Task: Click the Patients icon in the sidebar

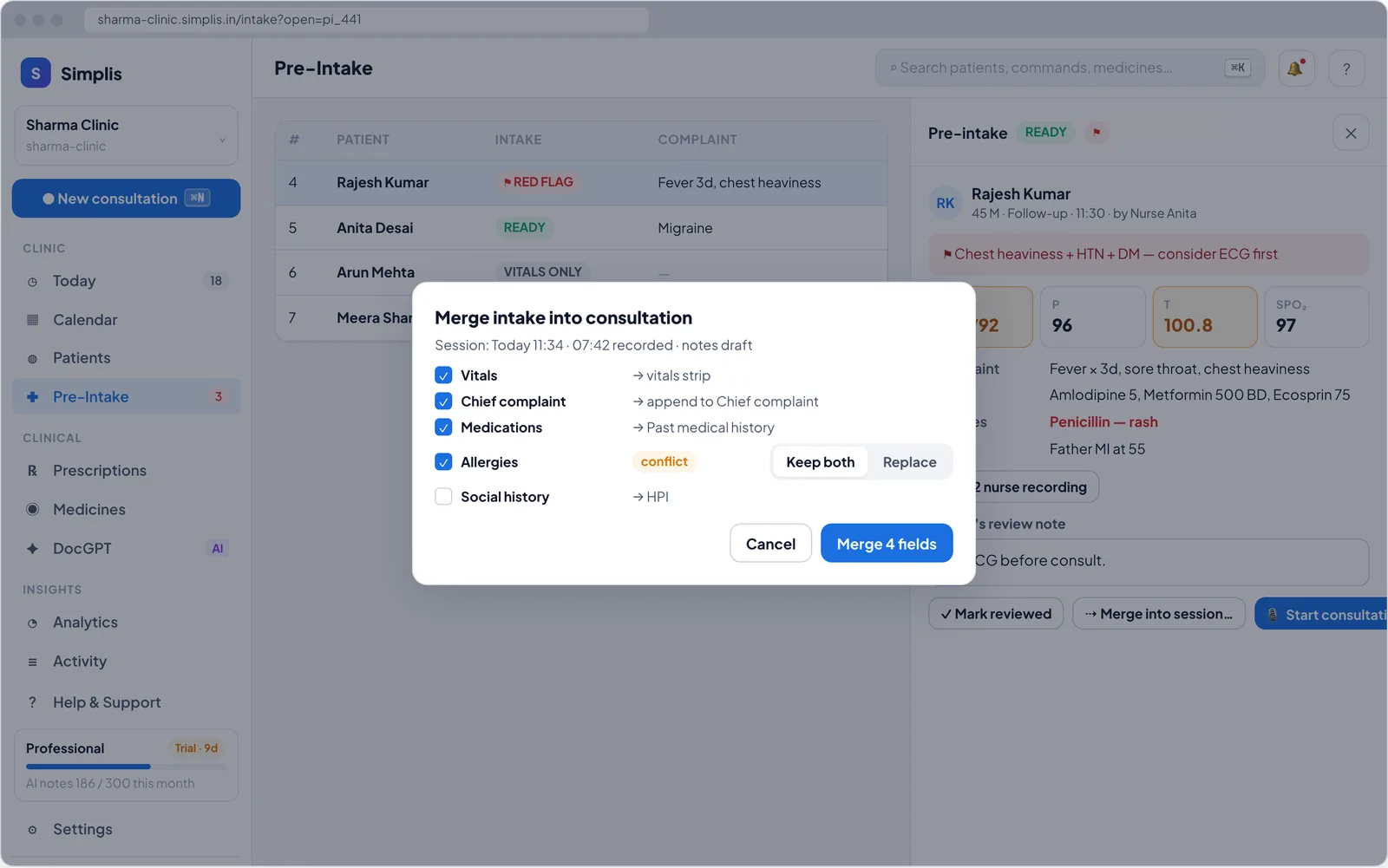Action: pos(33,358)
